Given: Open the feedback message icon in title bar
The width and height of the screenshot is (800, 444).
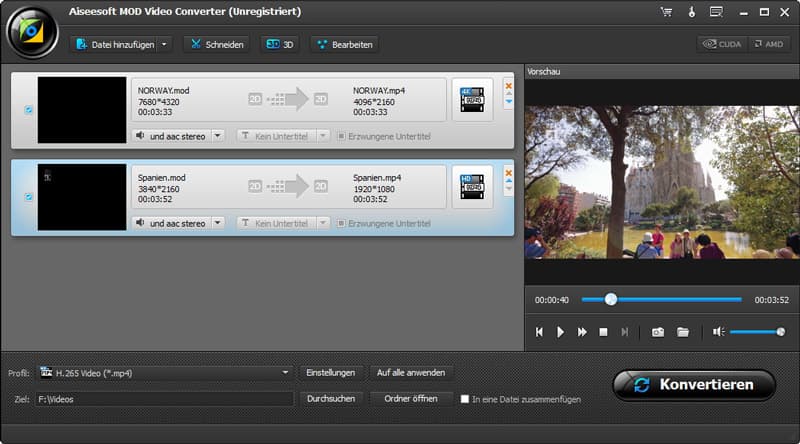Looking at the screenshot, I should [x=716, y=12].
